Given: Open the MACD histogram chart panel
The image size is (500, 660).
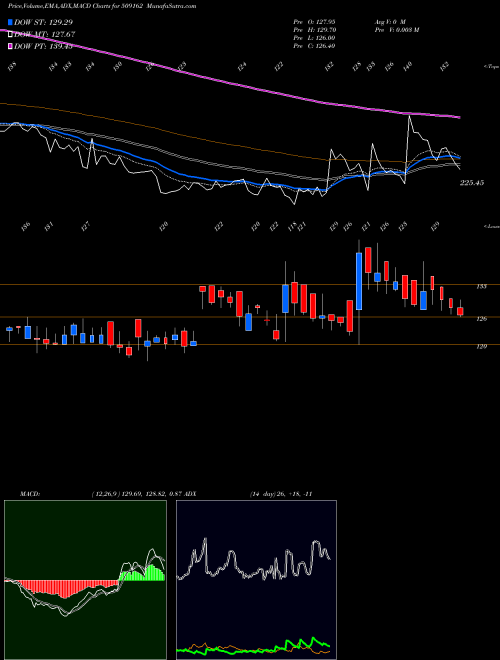Looking at the screenshot, I should 85,580.
